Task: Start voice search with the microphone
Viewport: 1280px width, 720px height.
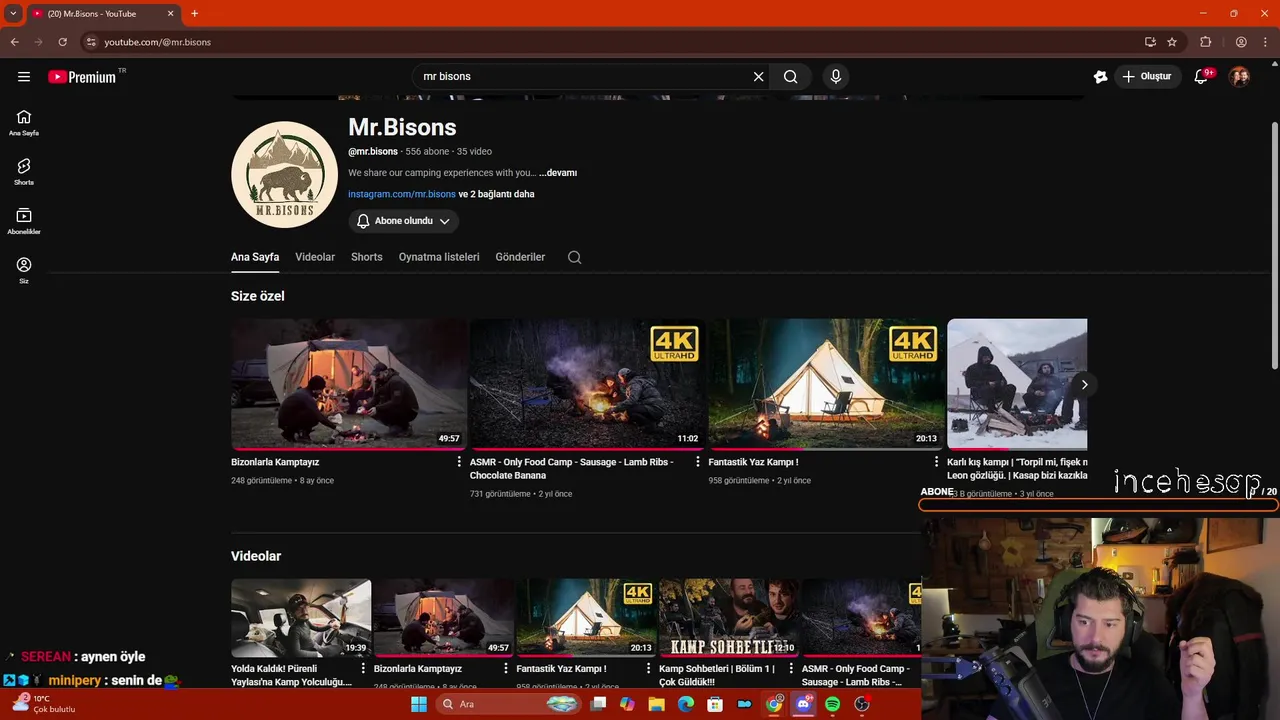Action: pos(836,76)
